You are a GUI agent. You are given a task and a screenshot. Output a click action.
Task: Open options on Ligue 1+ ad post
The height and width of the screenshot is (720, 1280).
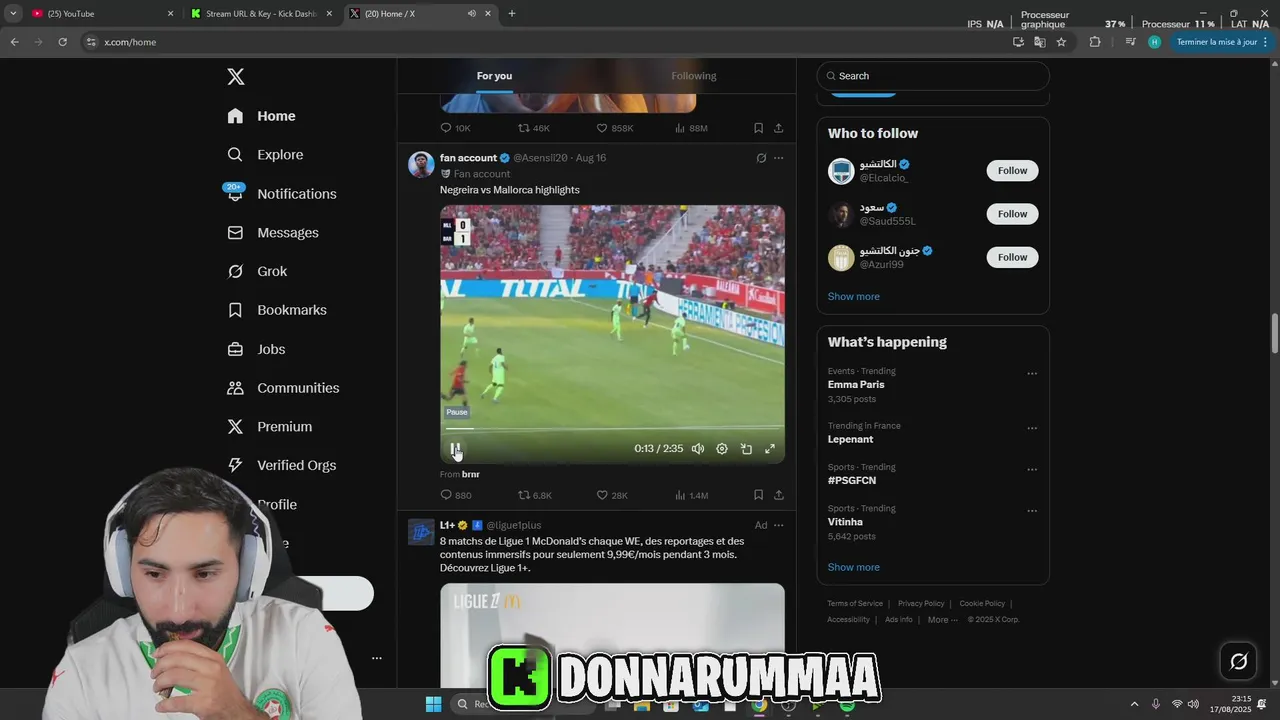tap(779, 525)
